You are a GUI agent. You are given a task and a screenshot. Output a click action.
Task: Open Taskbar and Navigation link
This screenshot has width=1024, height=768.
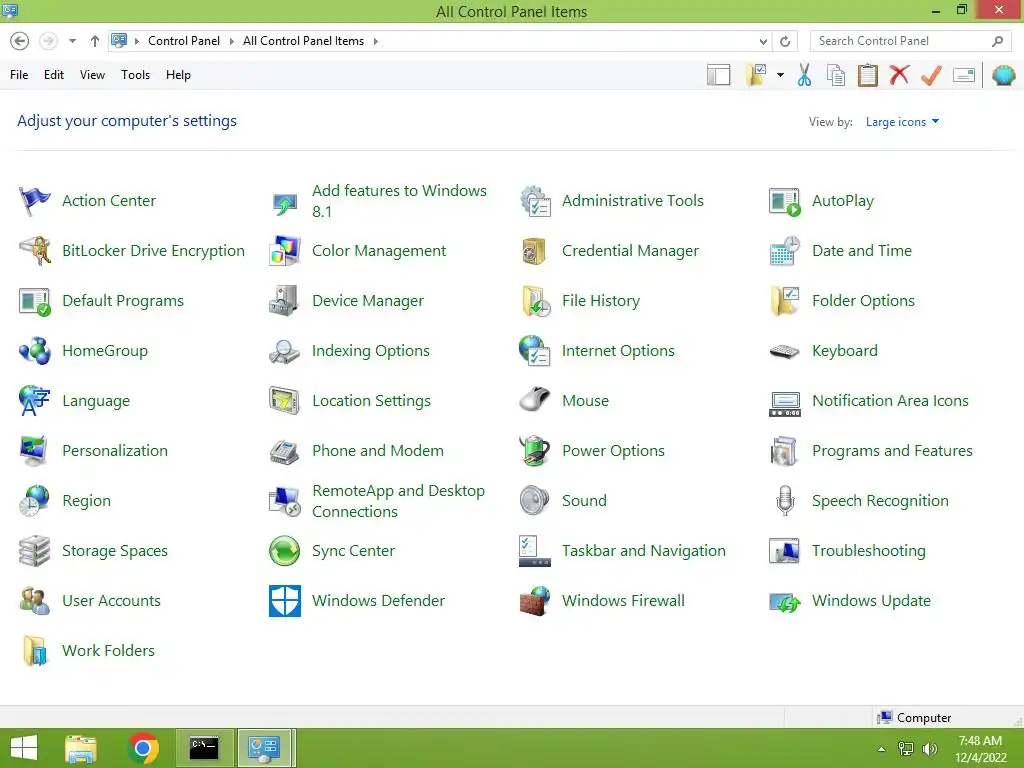tap(644, 551)
